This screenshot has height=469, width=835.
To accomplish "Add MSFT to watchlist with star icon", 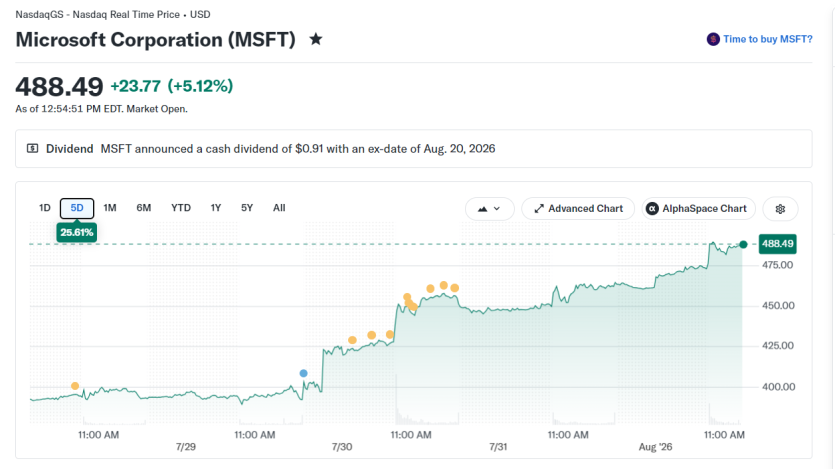I will (316, 39).
